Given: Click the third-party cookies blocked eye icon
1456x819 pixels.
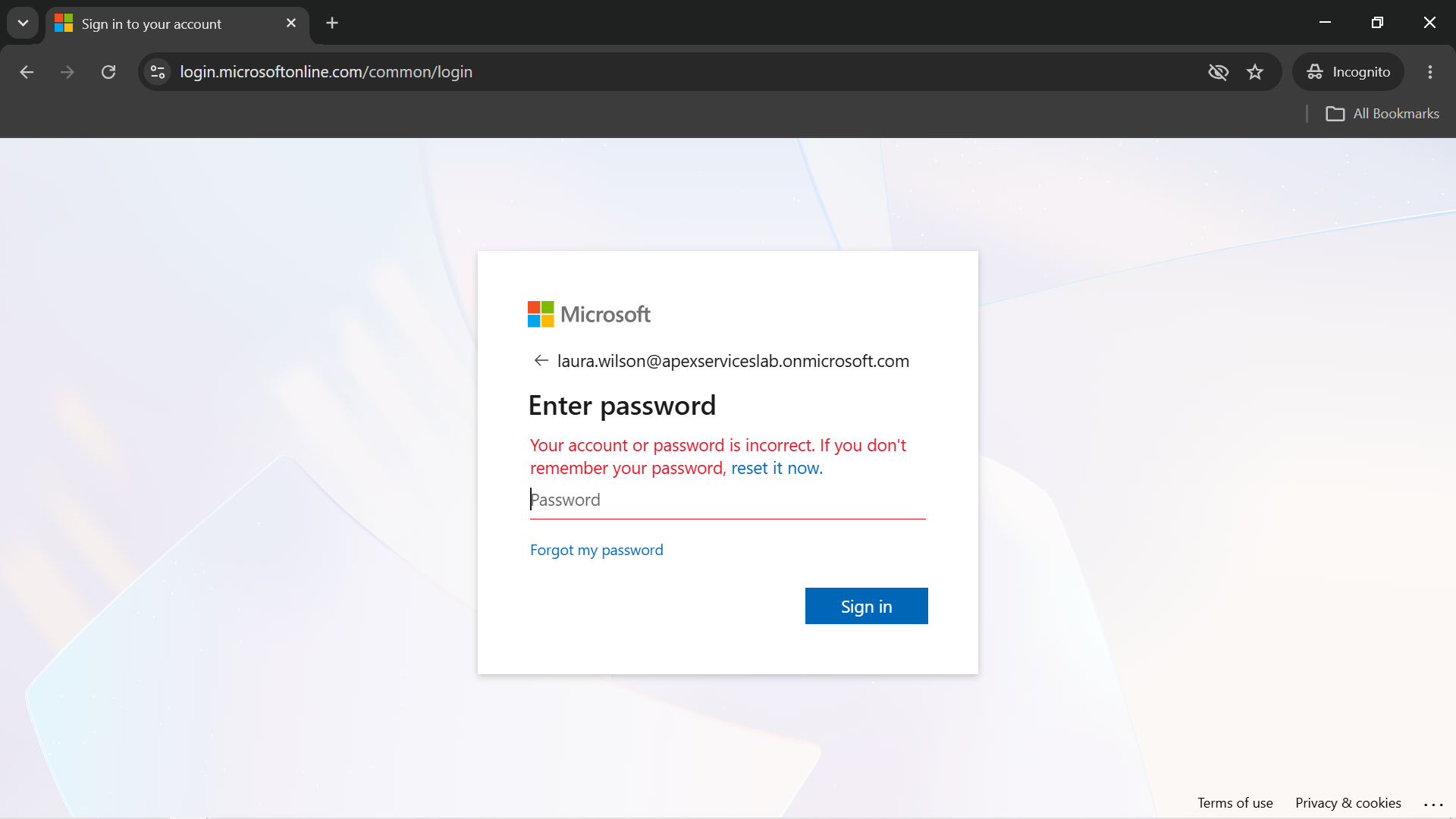Looking at the screenshot, I should click(x=1218, y=72).
